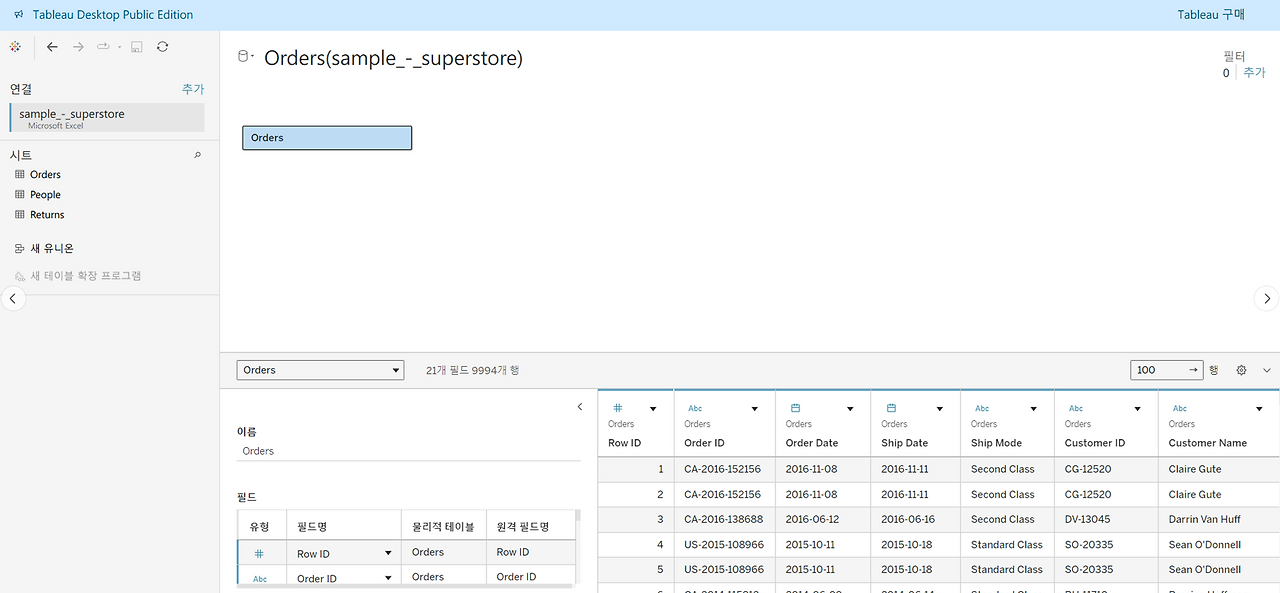Select the sample_-_superstore connection
1280x593 pixels.
pos(107,117)
